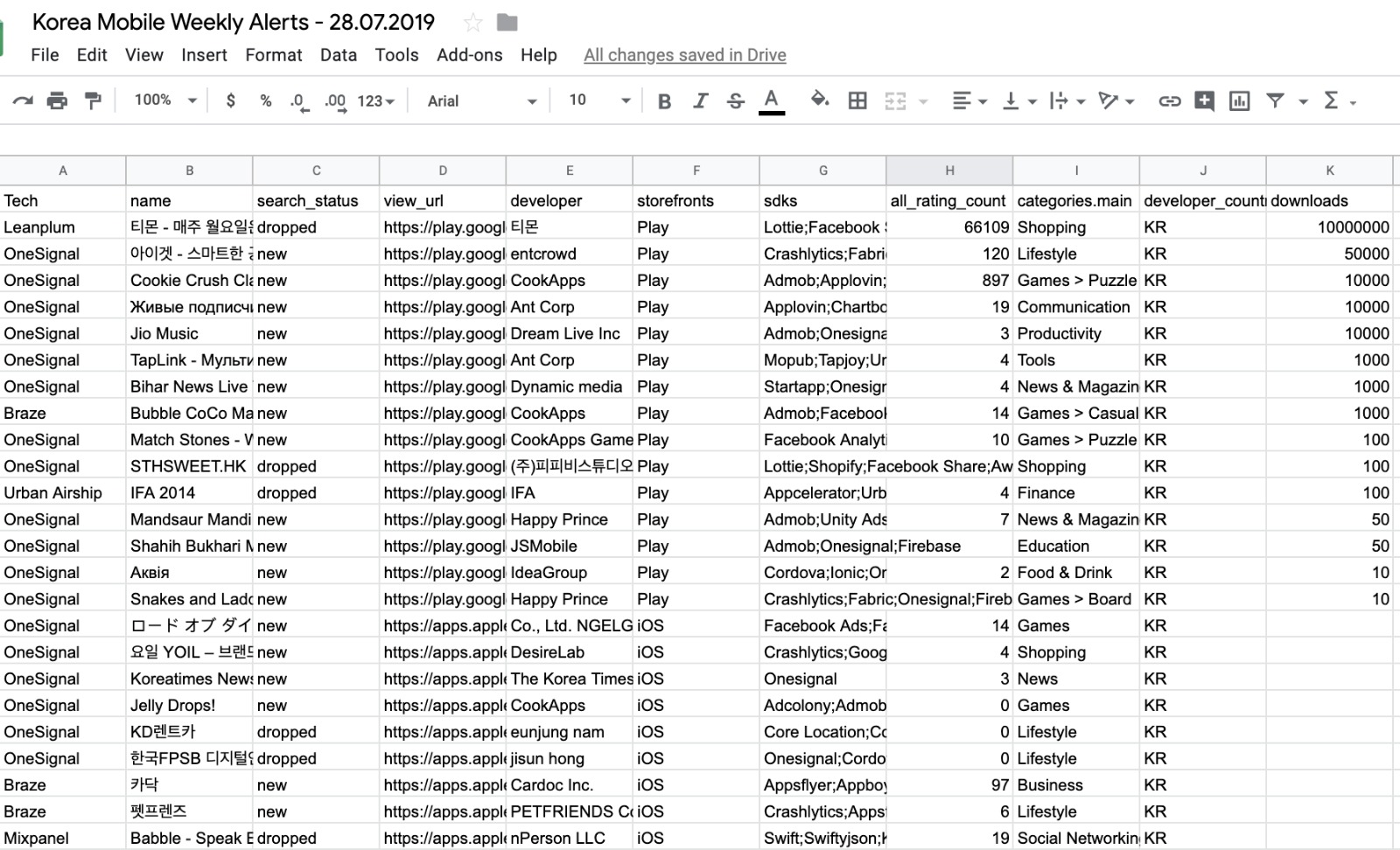The height and width of the screenshot is (850, 1400).
Task: Open the text color picker
Action: click(x=771, y=101)
